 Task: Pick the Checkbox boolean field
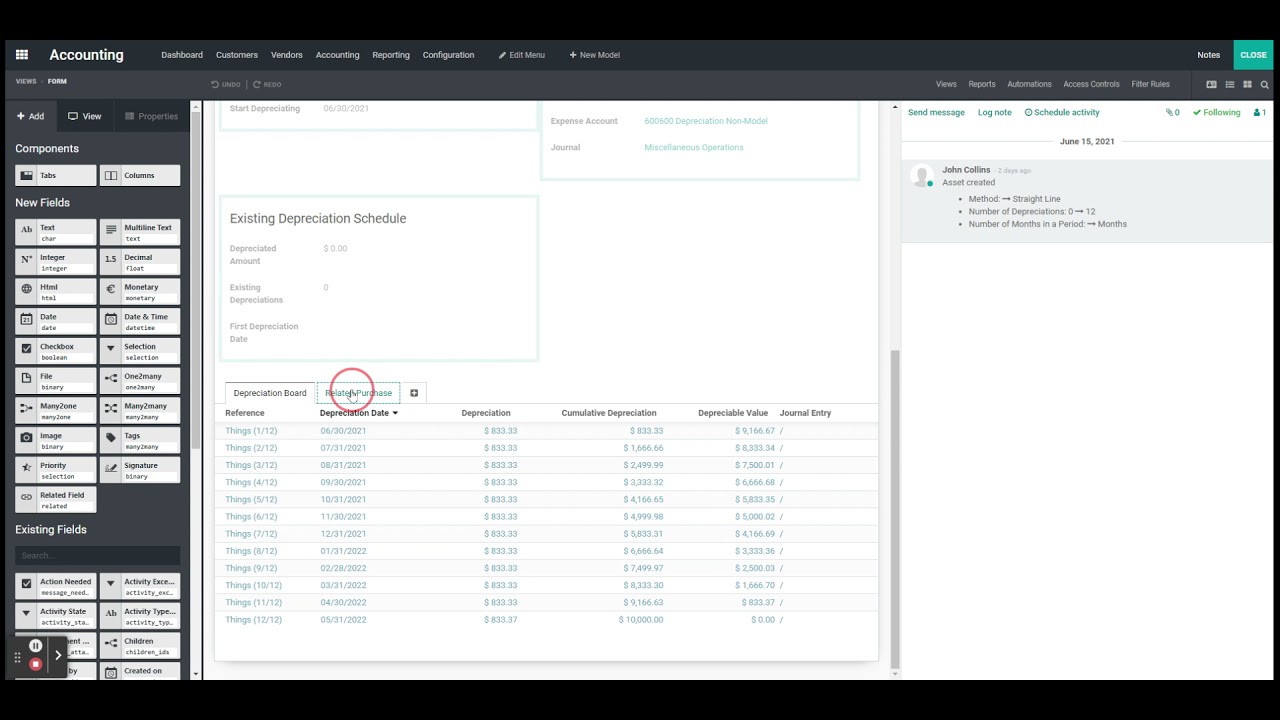click(x=56, y=351)
